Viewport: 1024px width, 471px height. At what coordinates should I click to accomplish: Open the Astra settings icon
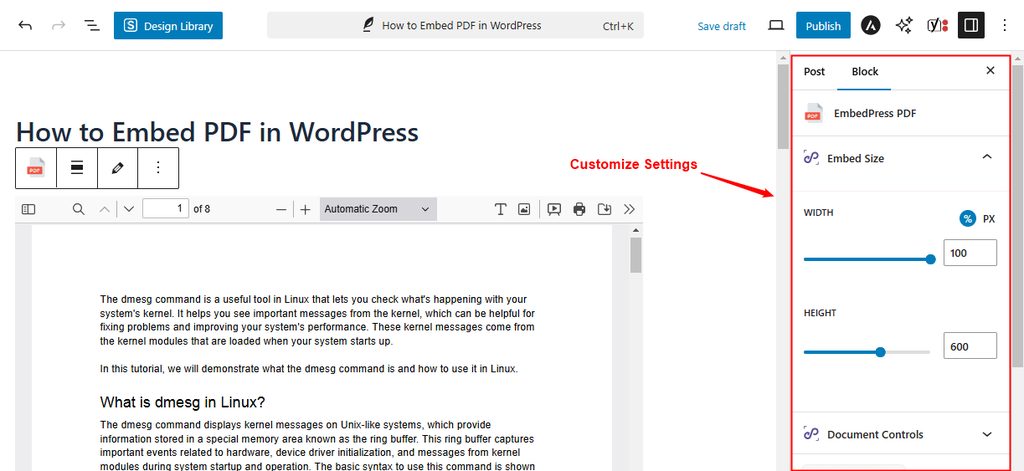point(871,25)
